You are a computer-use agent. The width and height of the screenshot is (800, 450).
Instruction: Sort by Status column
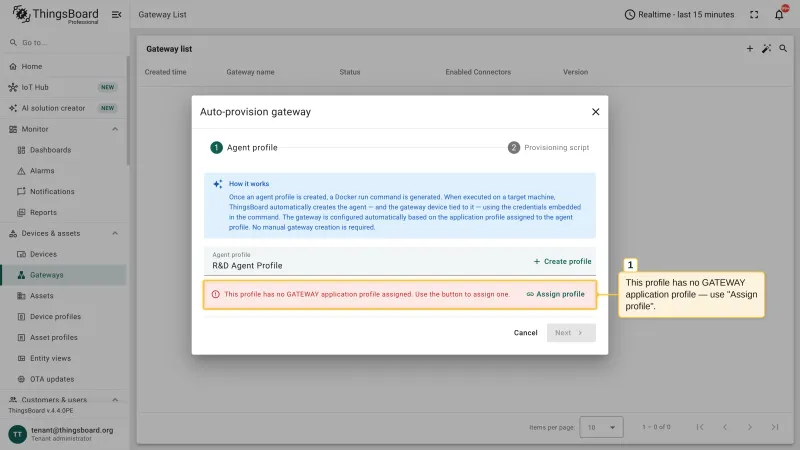[350, 72]
